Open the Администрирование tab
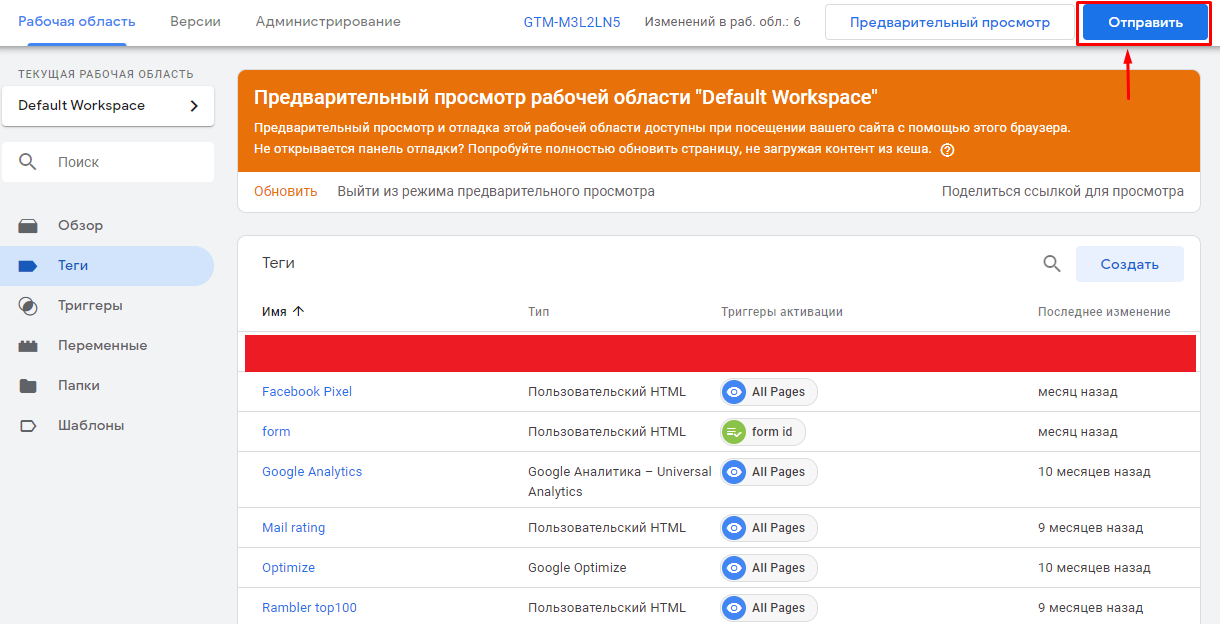Screen dimensions: 1220x624 pos(328,22)
